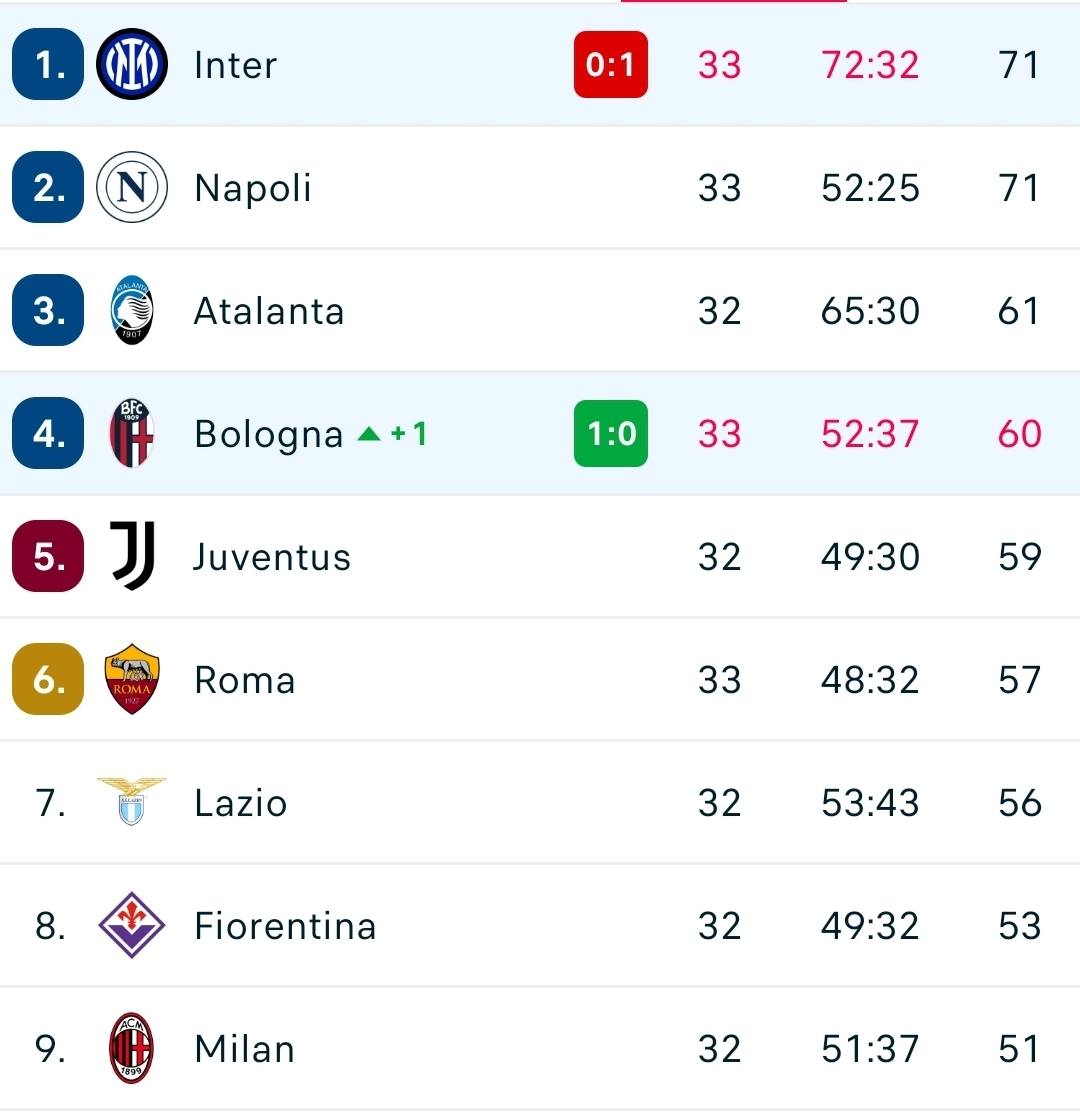
Task: Click the Napoli club crest
Action: pos(132,188)
